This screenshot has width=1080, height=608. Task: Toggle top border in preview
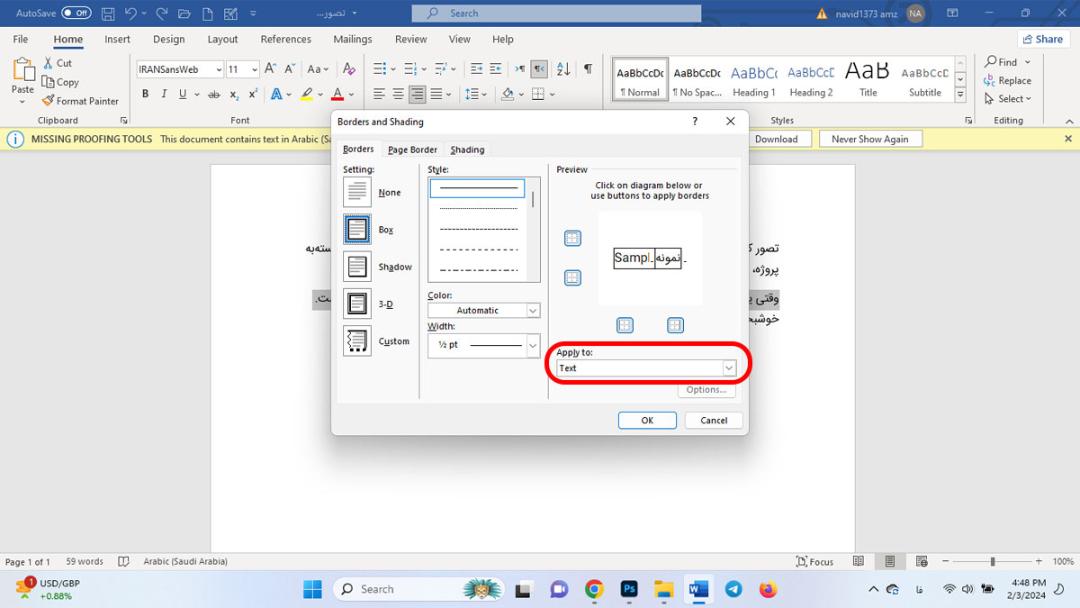tap(572, 238)
